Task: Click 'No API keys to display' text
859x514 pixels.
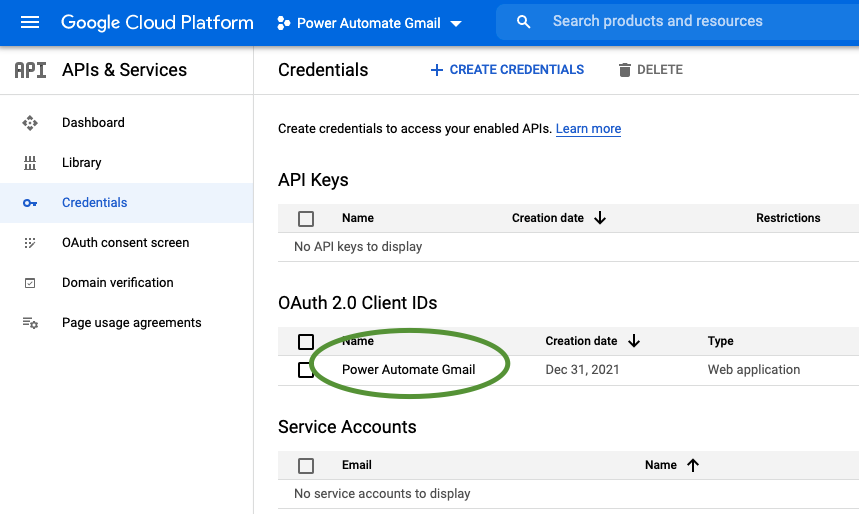Action: tap(358, 247)
